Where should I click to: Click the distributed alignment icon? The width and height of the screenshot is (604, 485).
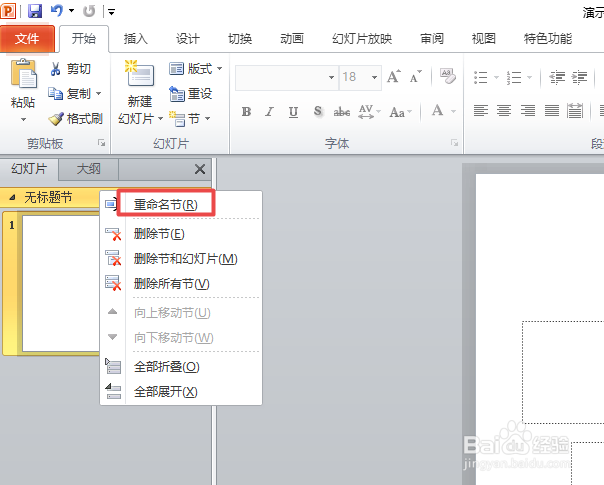(575, 111)
